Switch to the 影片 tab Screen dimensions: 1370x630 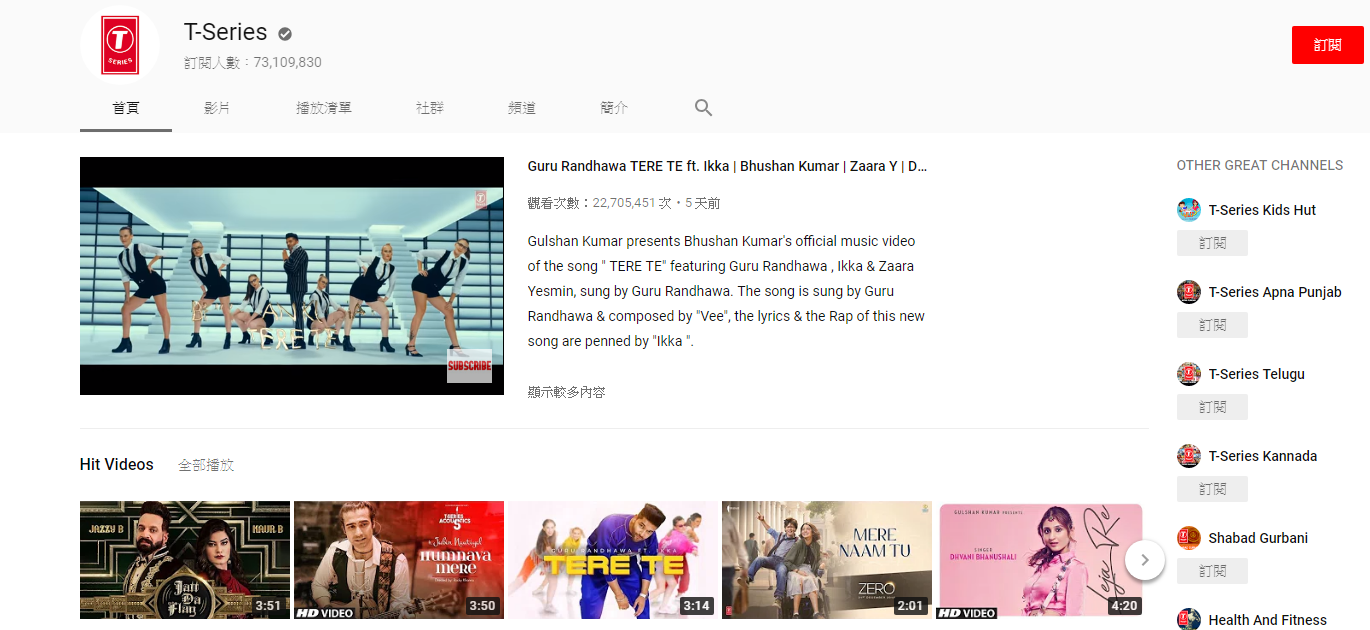point(217,107)
